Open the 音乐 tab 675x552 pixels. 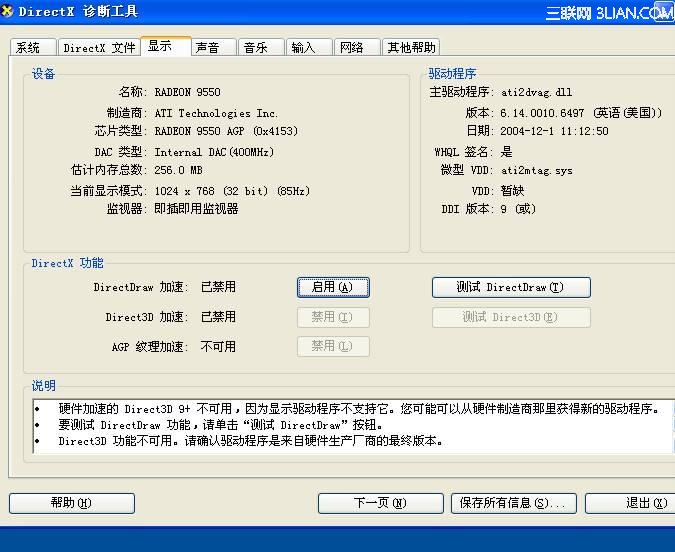click(x=261, y=47)
